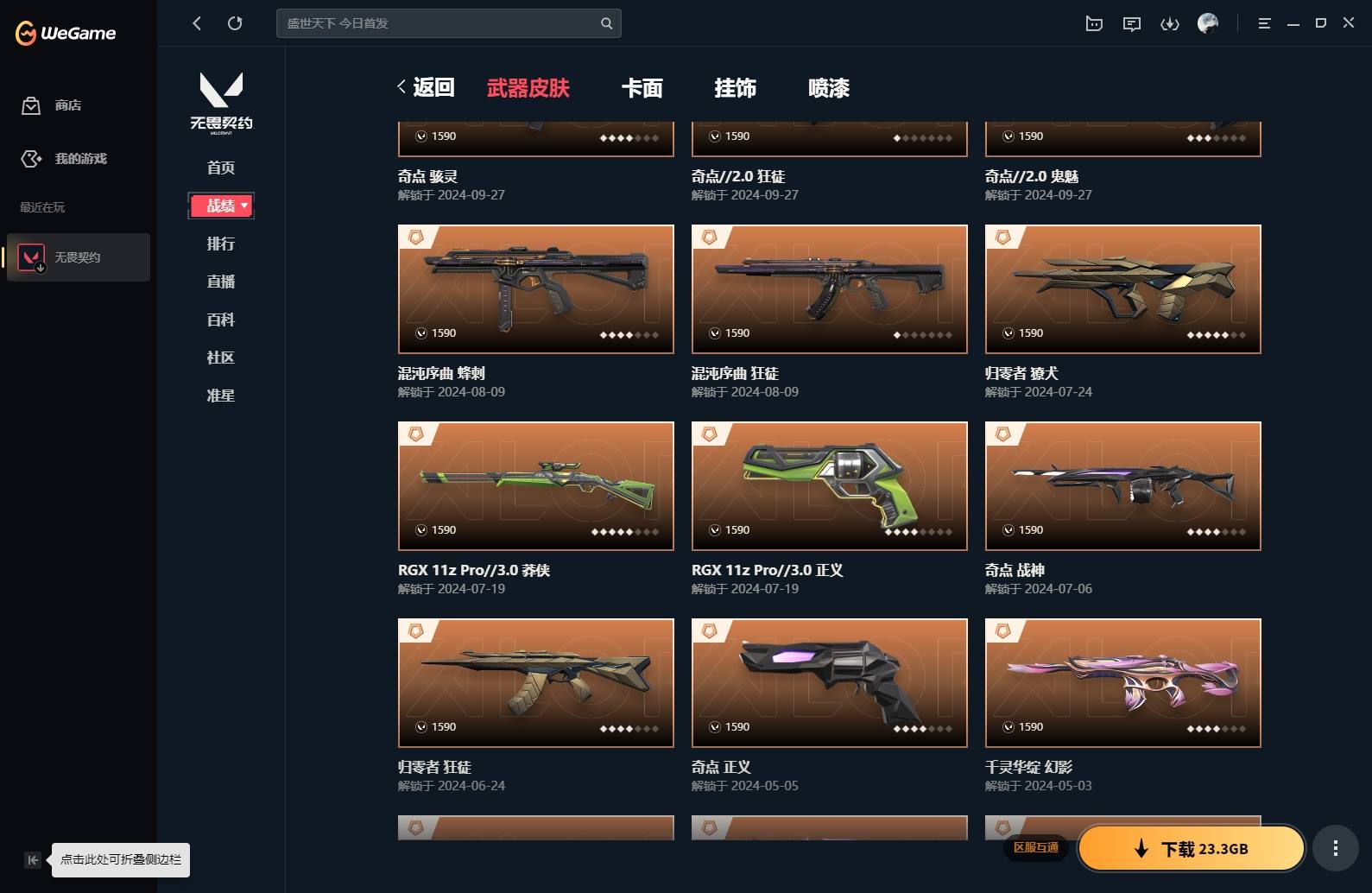
Task: Select 无畏契约 in recently played list
Action: point(79,257)
